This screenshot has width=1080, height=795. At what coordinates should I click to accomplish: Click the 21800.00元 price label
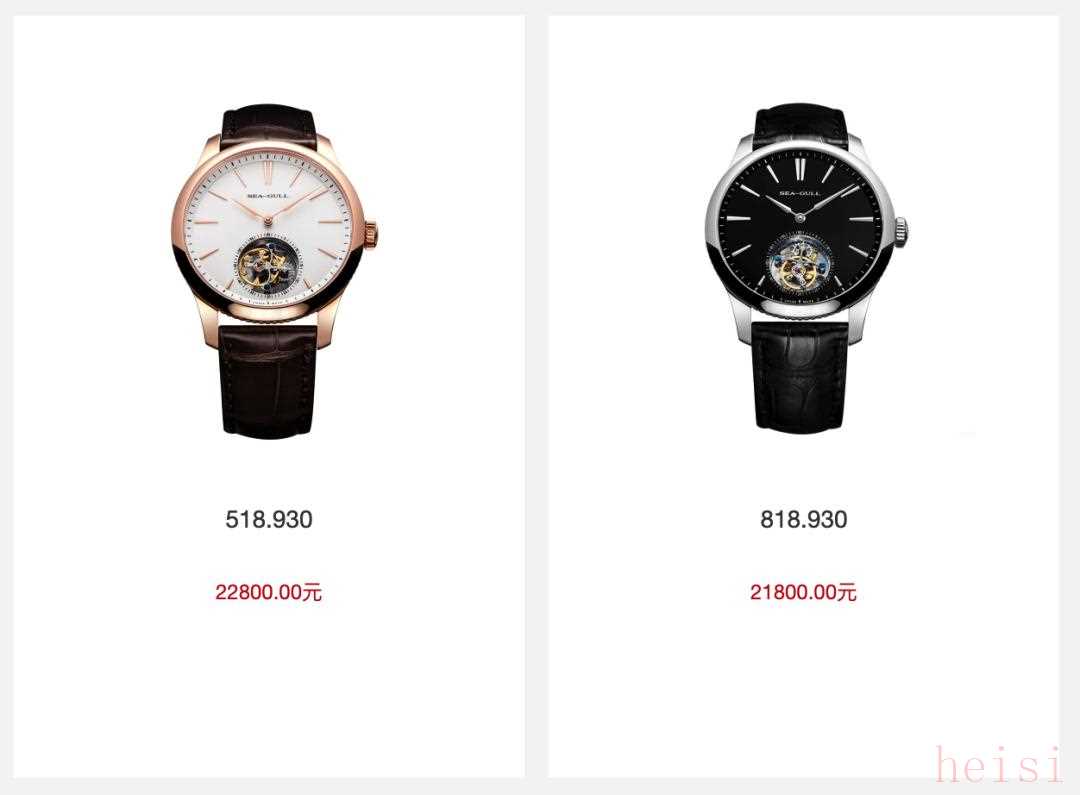(803, 592)
